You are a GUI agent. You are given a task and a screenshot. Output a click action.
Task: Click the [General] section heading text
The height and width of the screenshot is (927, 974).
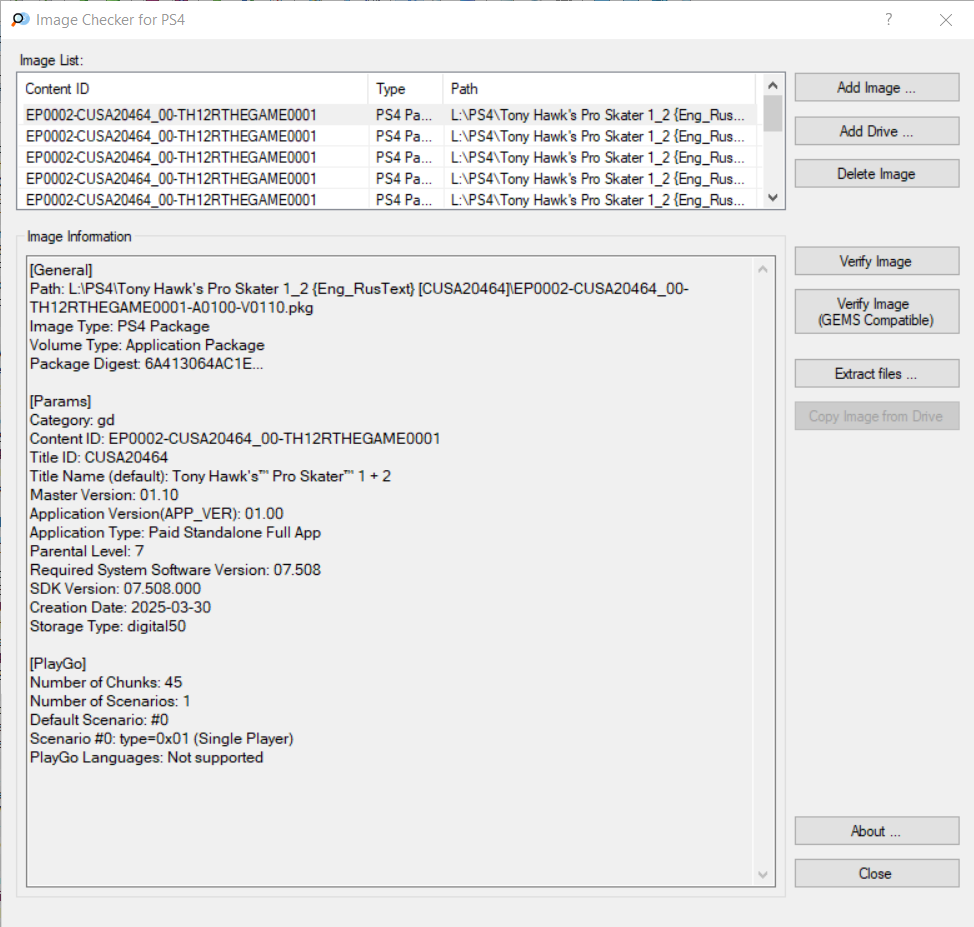[x=61, y=270]
